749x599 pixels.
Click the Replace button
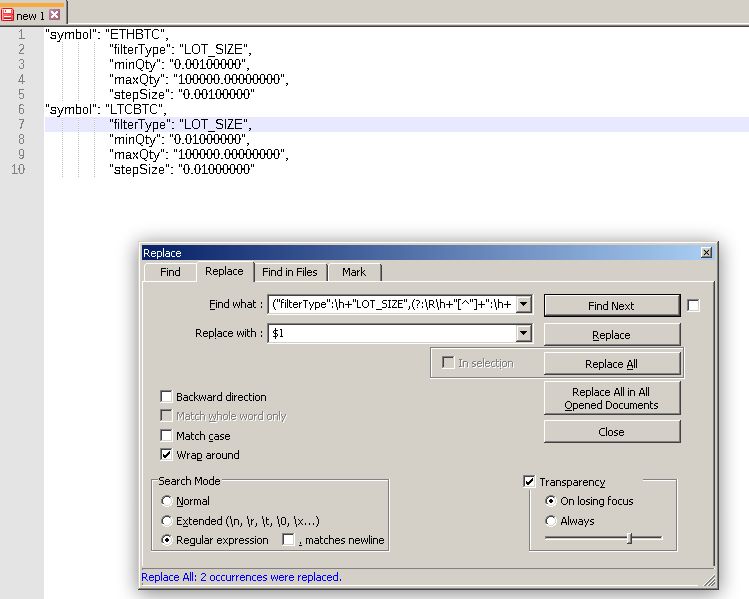[x=611, y=335]
